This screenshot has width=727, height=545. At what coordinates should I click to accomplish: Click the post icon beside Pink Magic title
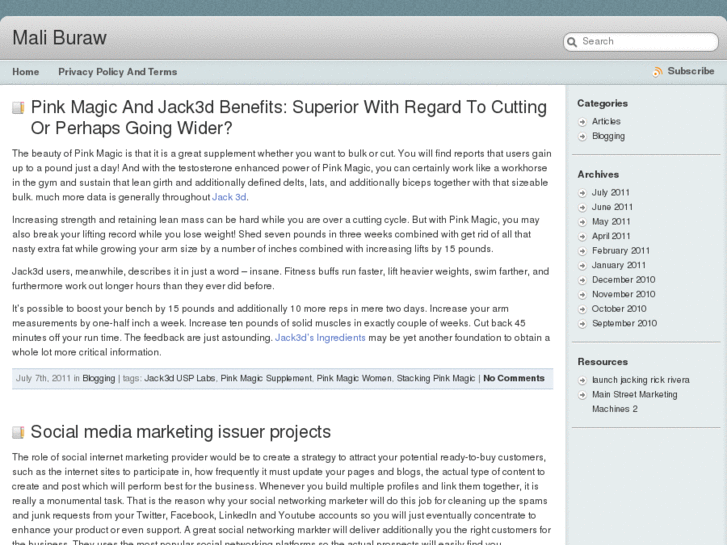[x=18, y=108]
